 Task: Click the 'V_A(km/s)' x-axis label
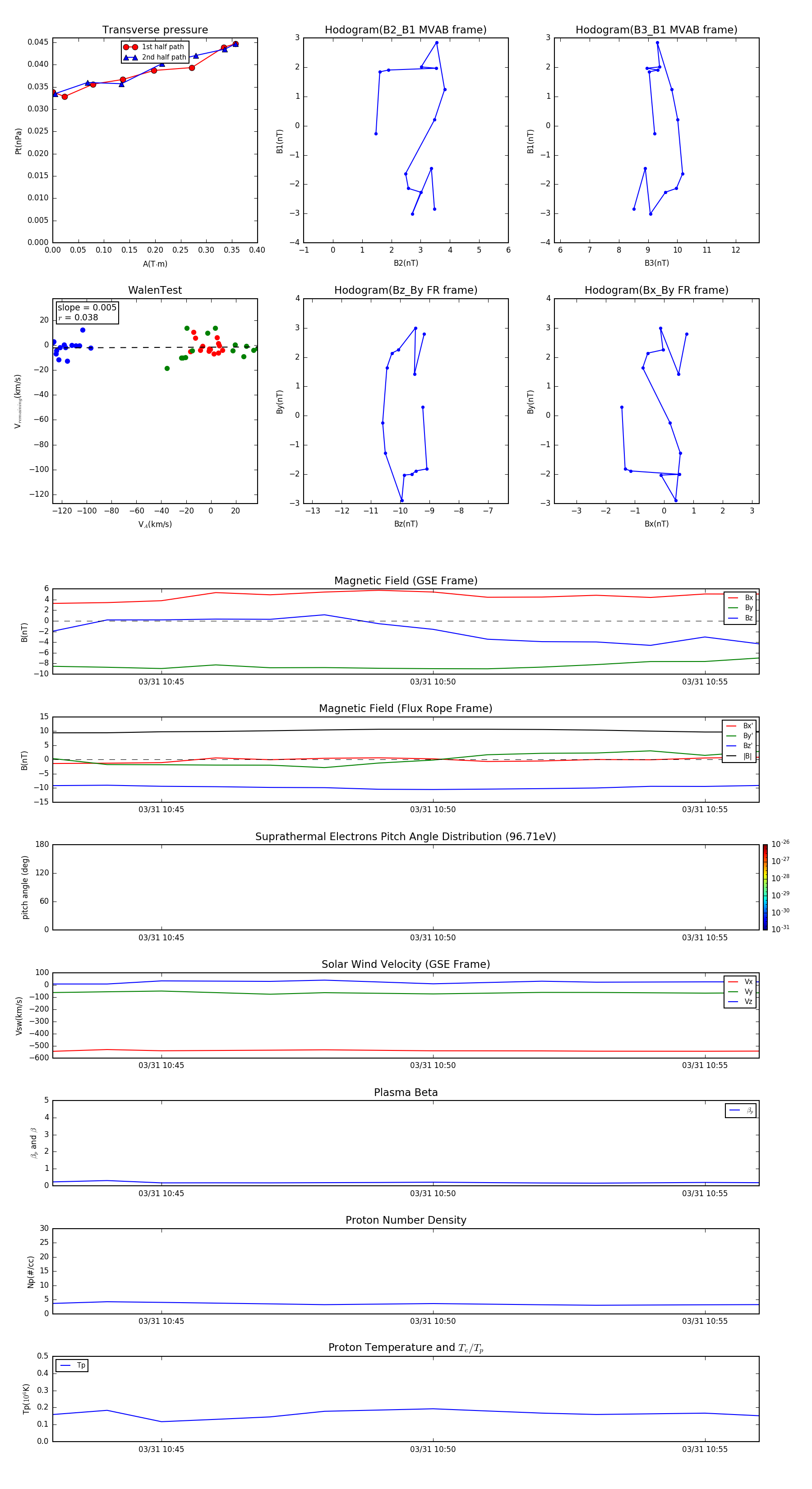point(155,524)
